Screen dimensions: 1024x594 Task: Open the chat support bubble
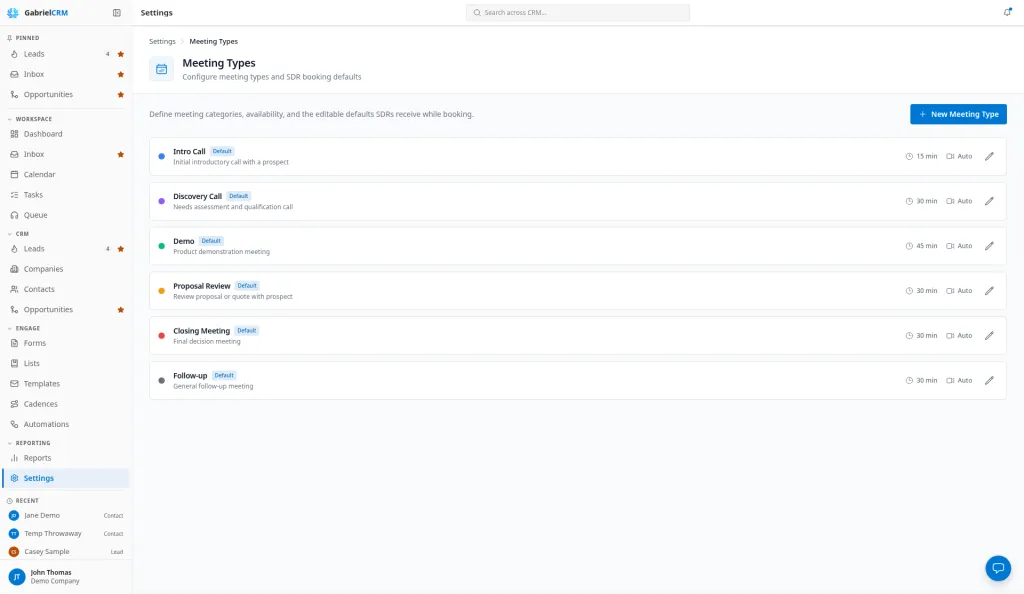998,568
